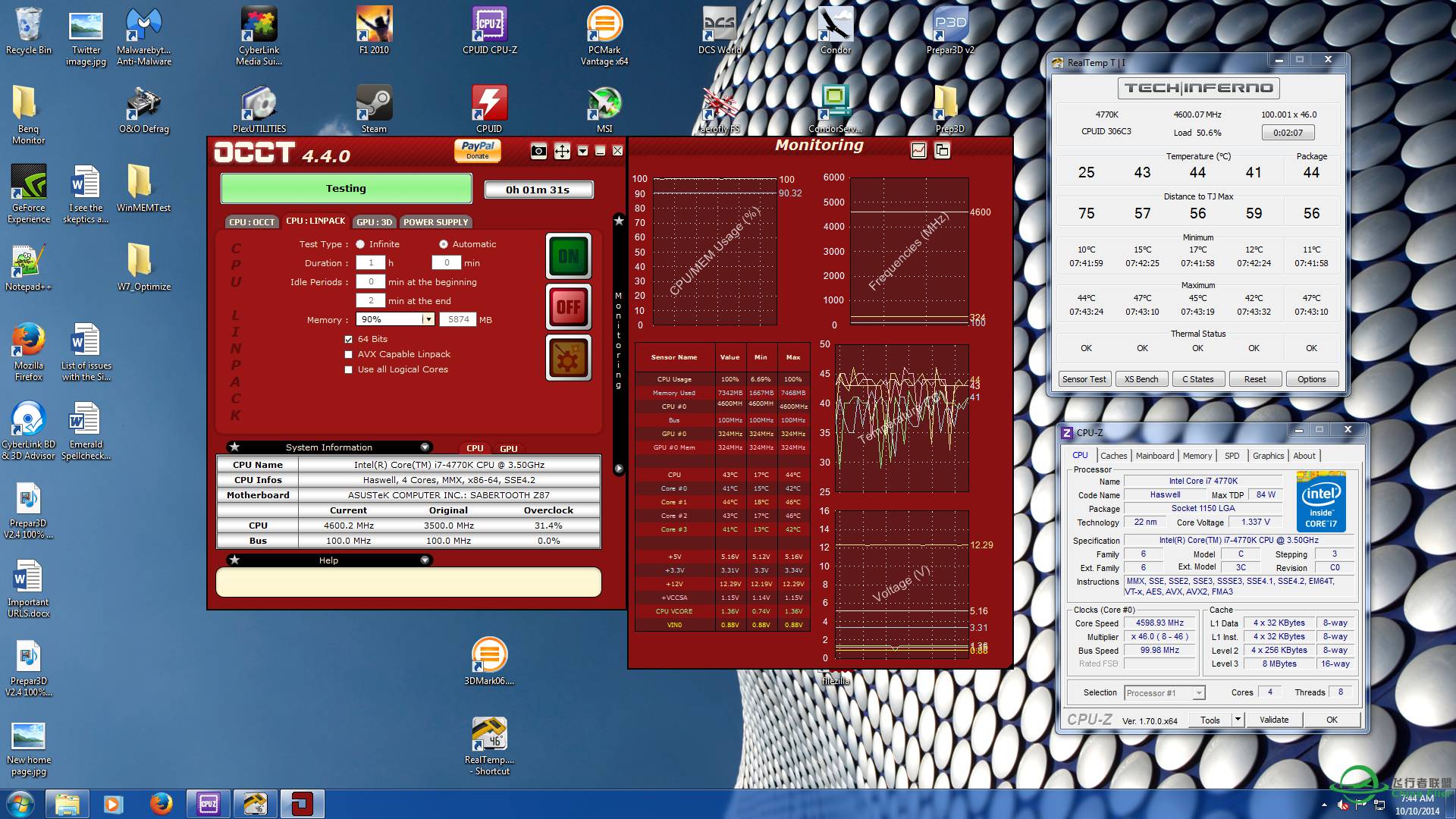Open CPUID CPU-Z desktop shortcut

click(489, 31)
